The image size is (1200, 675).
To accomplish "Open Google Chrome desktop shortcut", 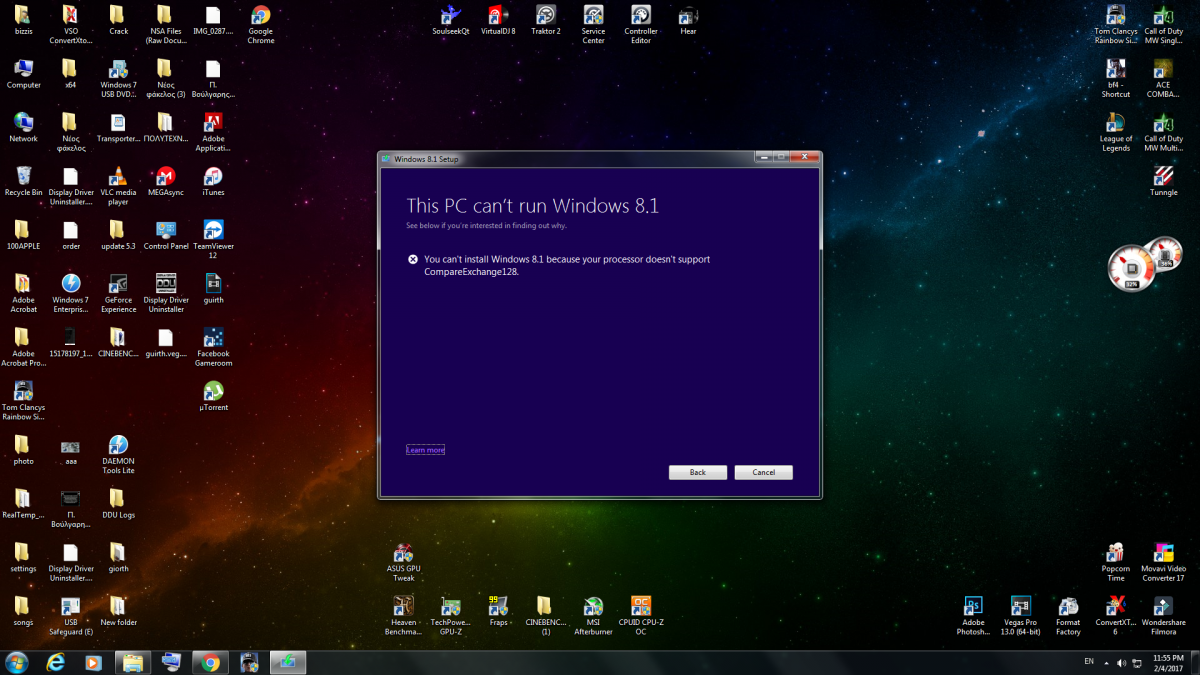I will 260,18.
